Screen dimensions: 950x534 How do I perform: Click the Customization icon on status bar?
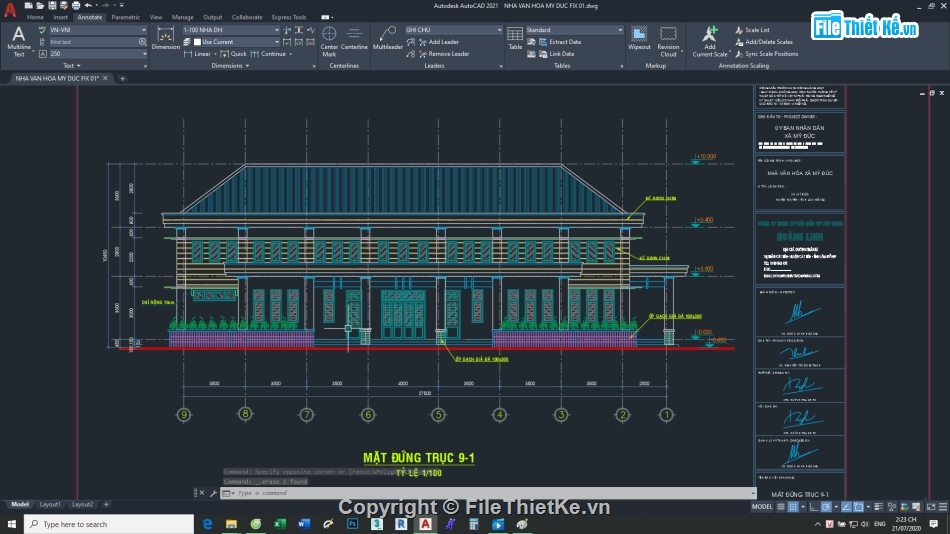point(943,507)
